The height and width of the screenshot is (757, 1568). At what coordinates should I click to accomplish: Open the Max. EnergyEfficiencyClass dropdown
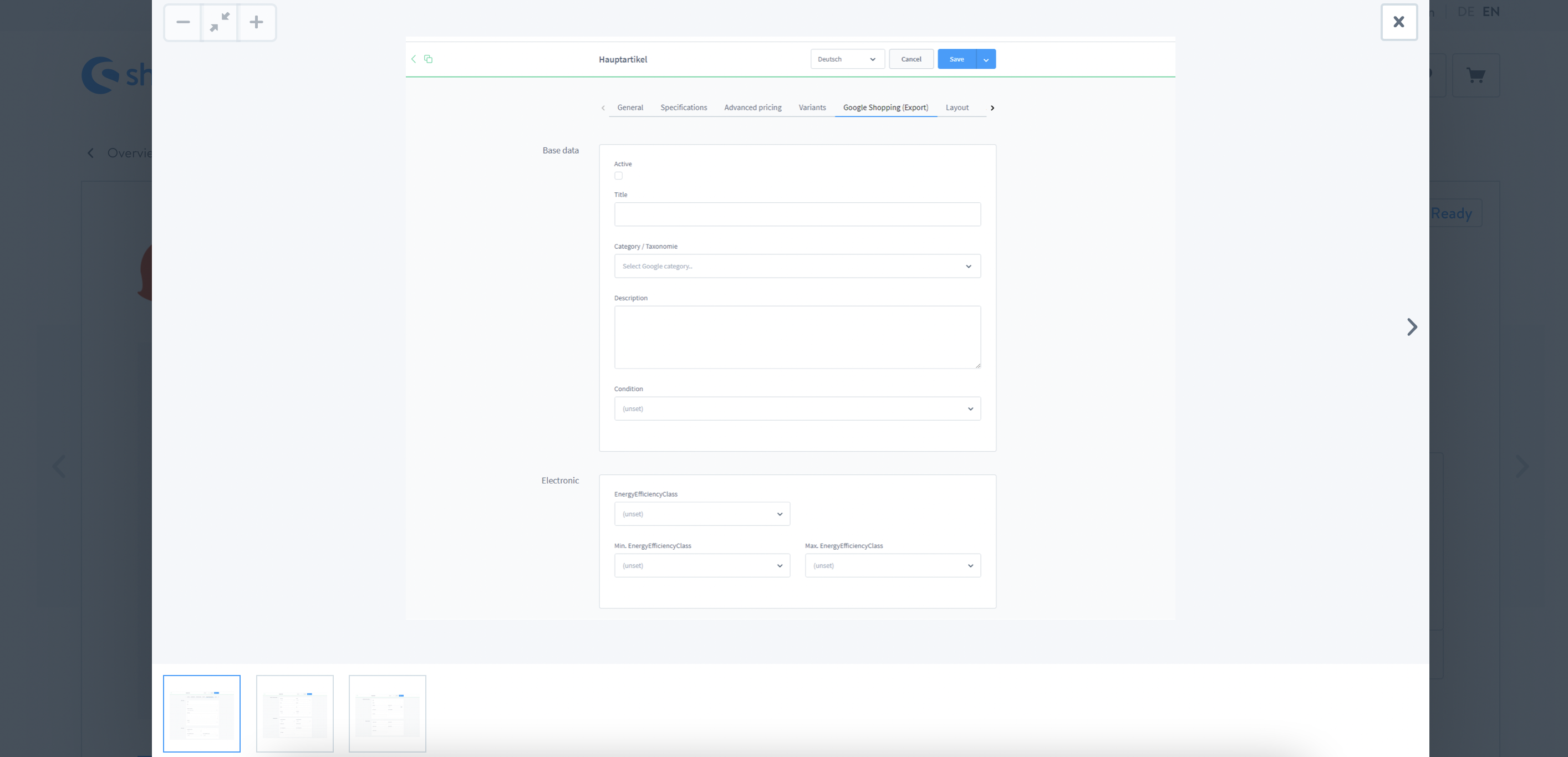click(x=892, y=565)
